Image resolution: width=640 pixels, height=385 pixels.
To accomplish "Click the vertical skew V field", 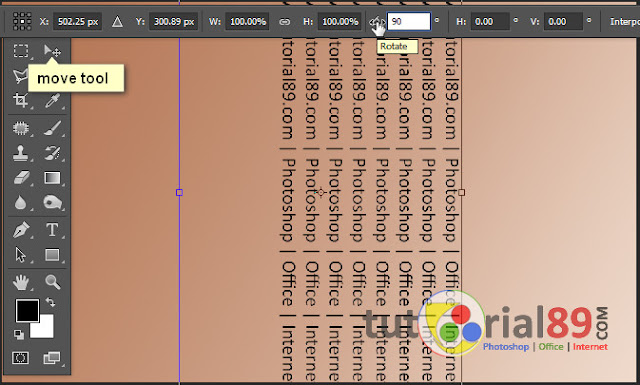I will point(563,21).
